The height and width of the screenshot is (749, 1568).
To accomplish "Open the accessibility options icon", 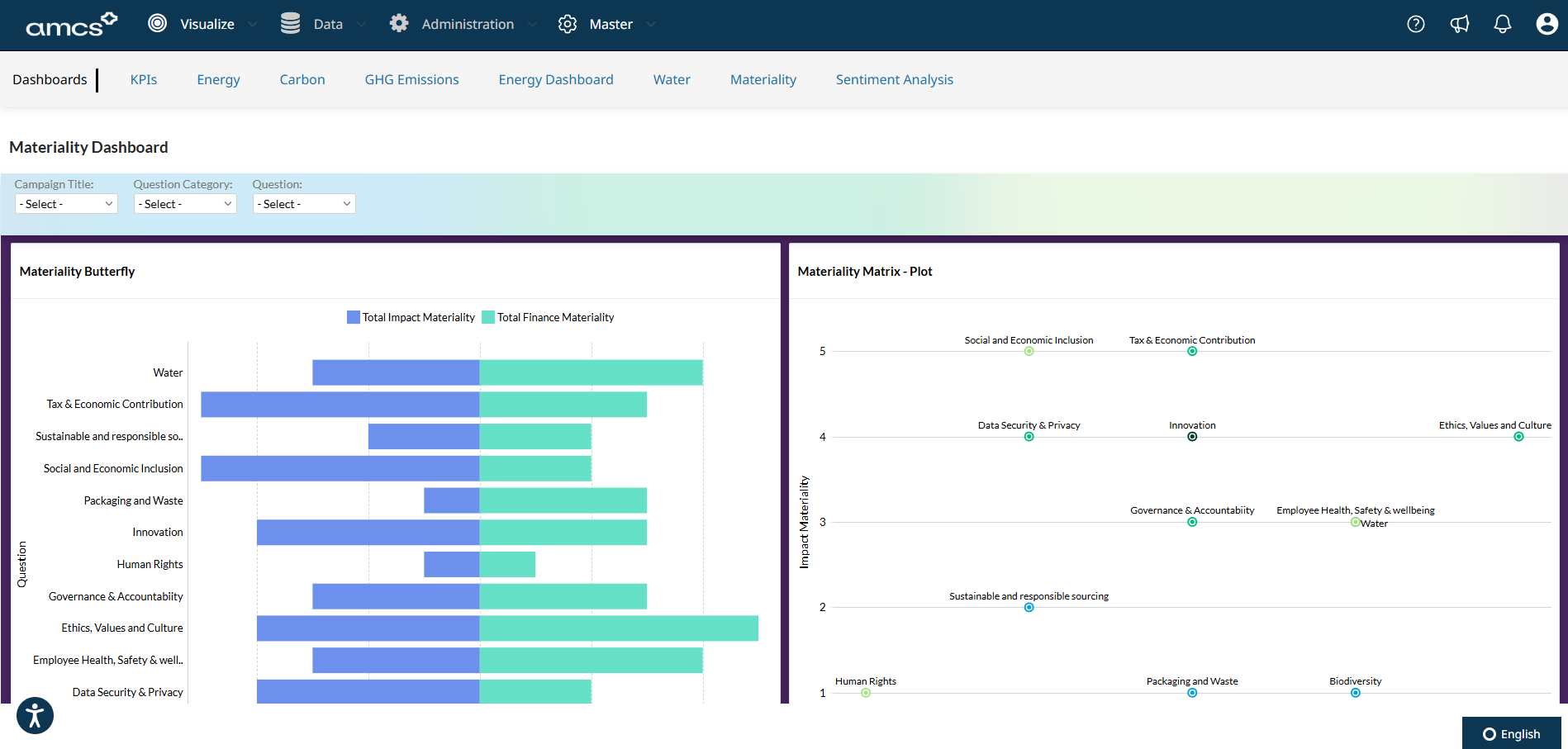I will (x=35, y=715).
